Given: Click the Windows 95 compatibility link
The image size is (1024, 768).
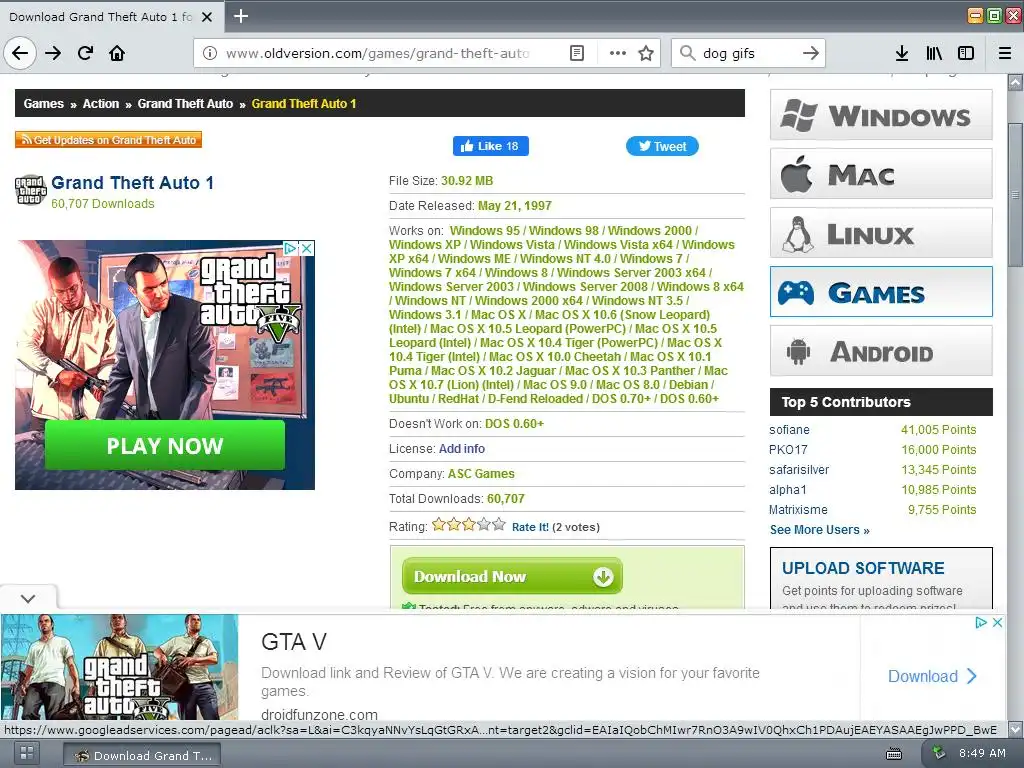Looking at the screenshot, I should 485,231.
